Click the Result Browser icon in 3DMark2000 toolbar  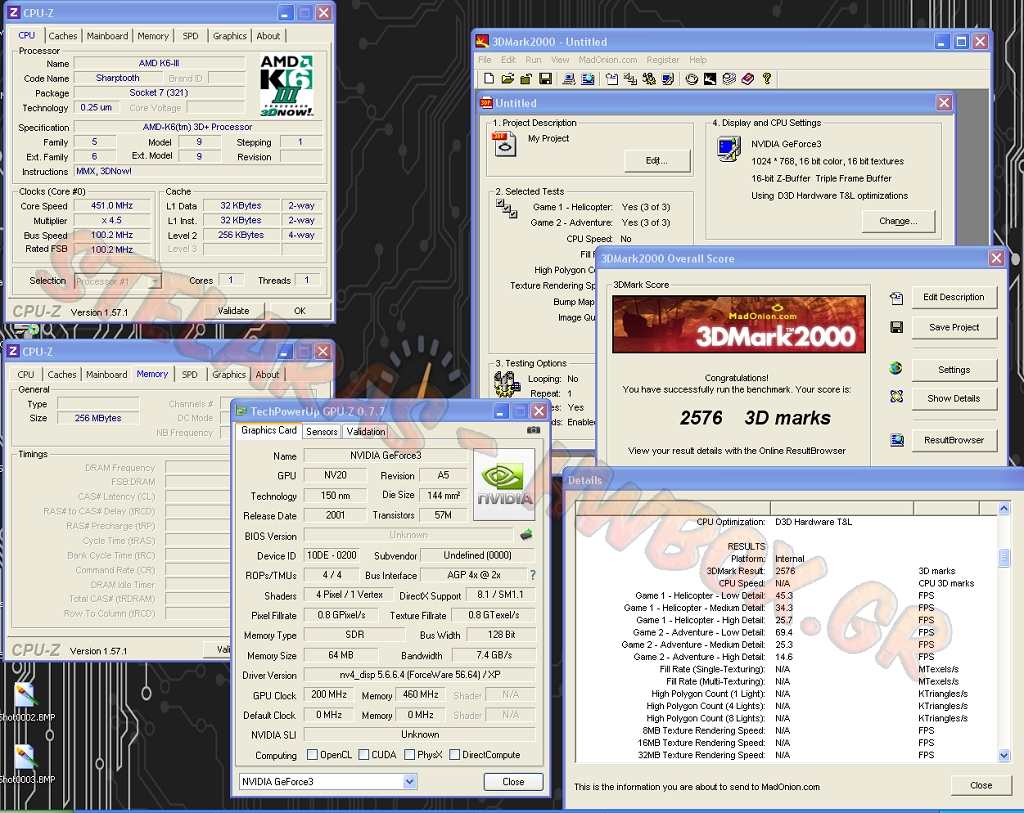(588, 79)
